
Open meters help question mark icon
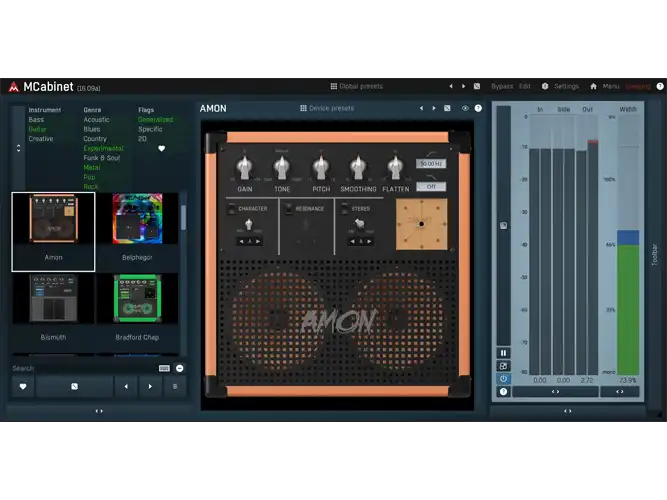[x=503, y=391]
